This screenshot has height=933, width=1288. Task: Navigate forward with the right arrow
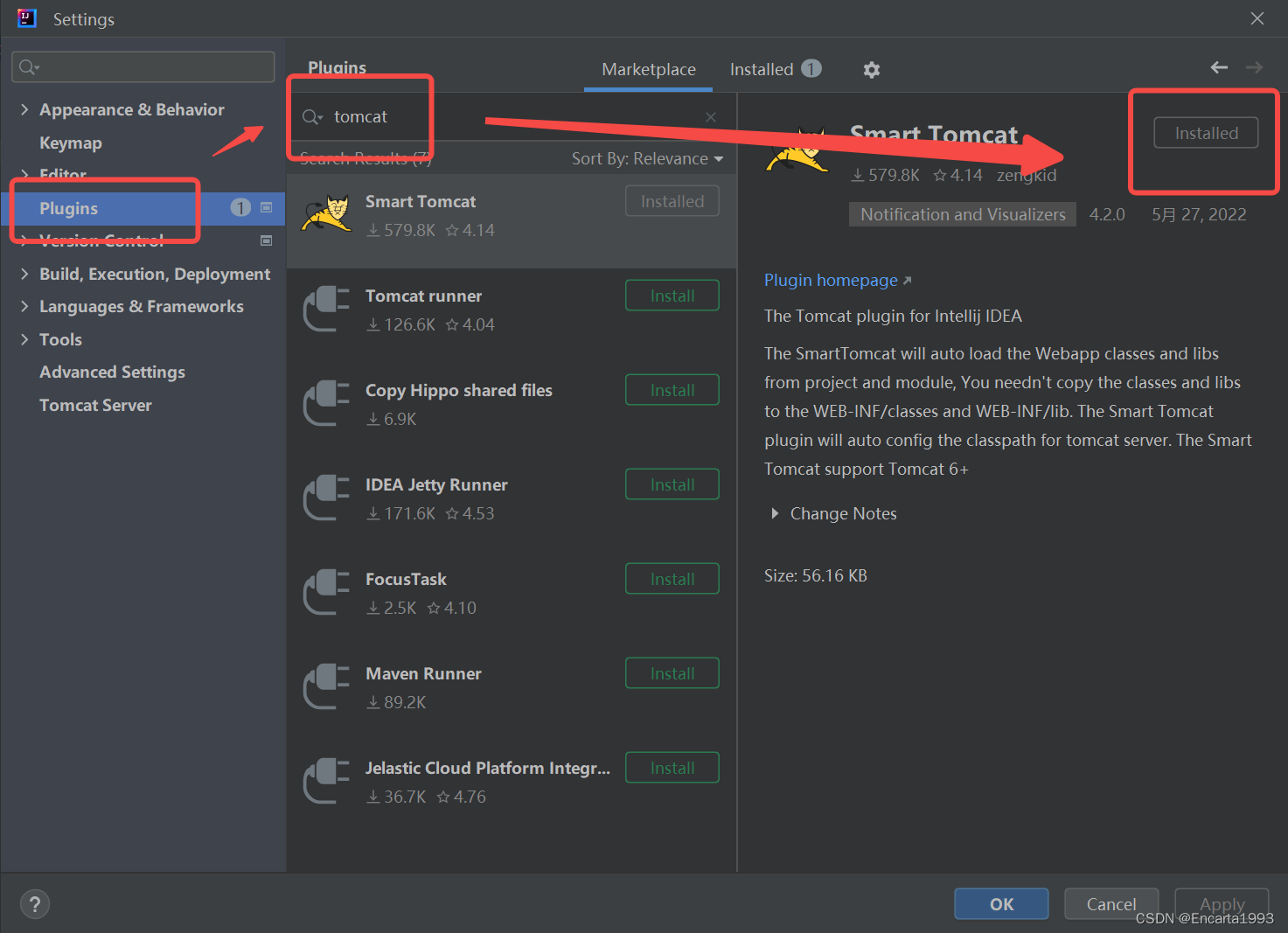click(x=1255, y=67)
